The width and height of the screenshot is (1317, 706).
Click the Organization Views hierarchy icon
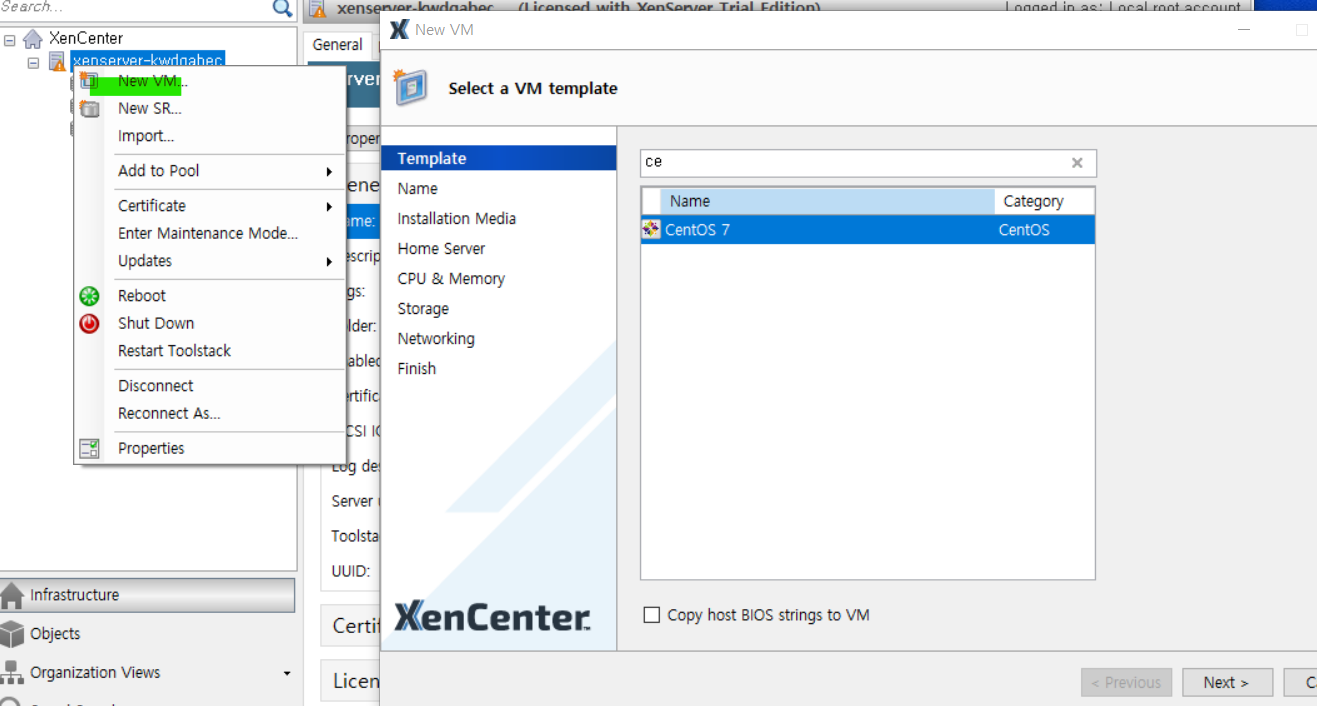click(12, 672)
